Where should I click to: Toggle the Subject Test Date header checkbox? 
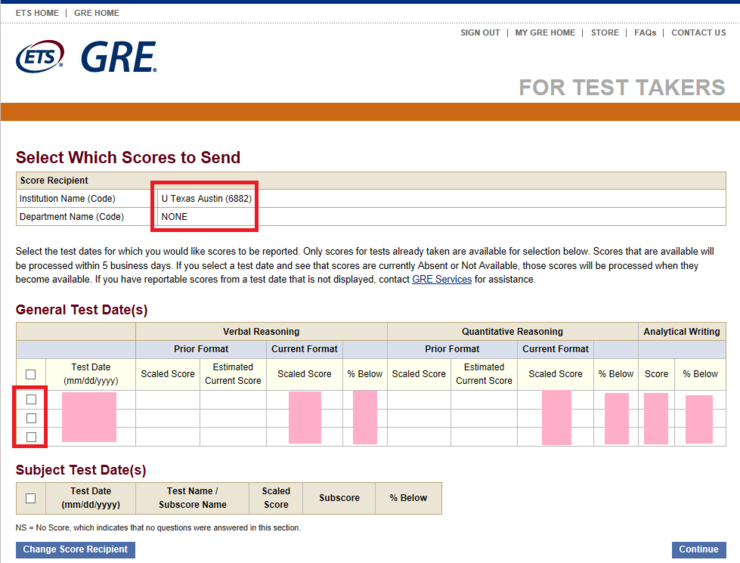31,498
